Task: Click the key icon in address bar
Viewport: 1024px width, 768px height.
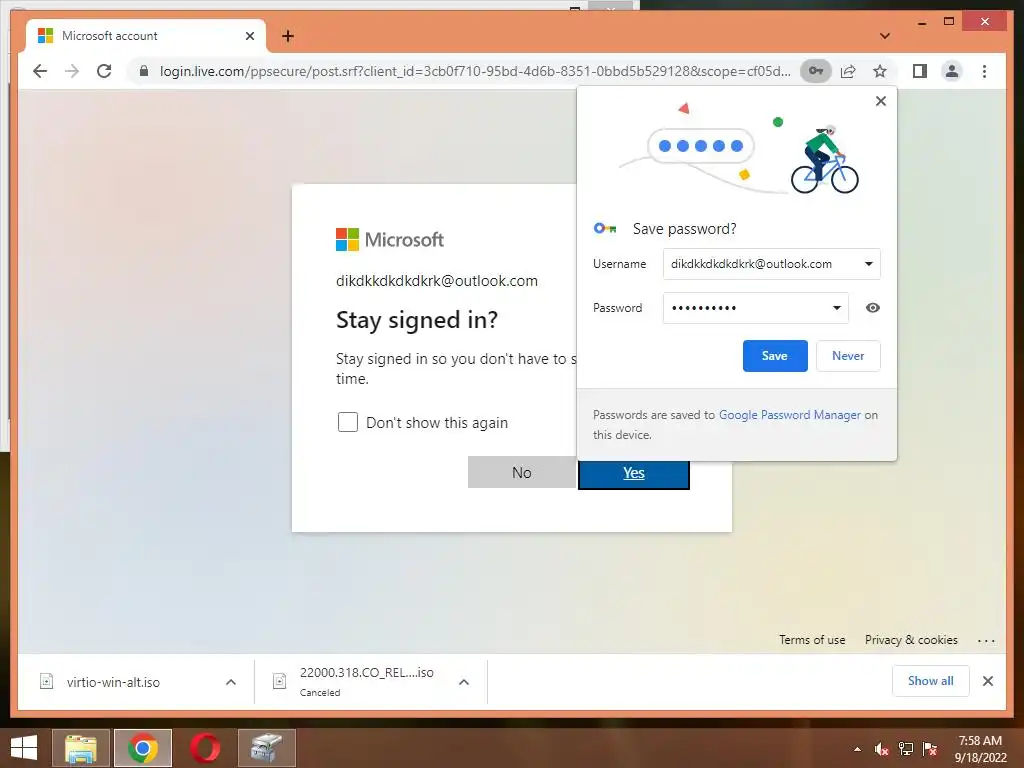Action: (x=816, y=71)
